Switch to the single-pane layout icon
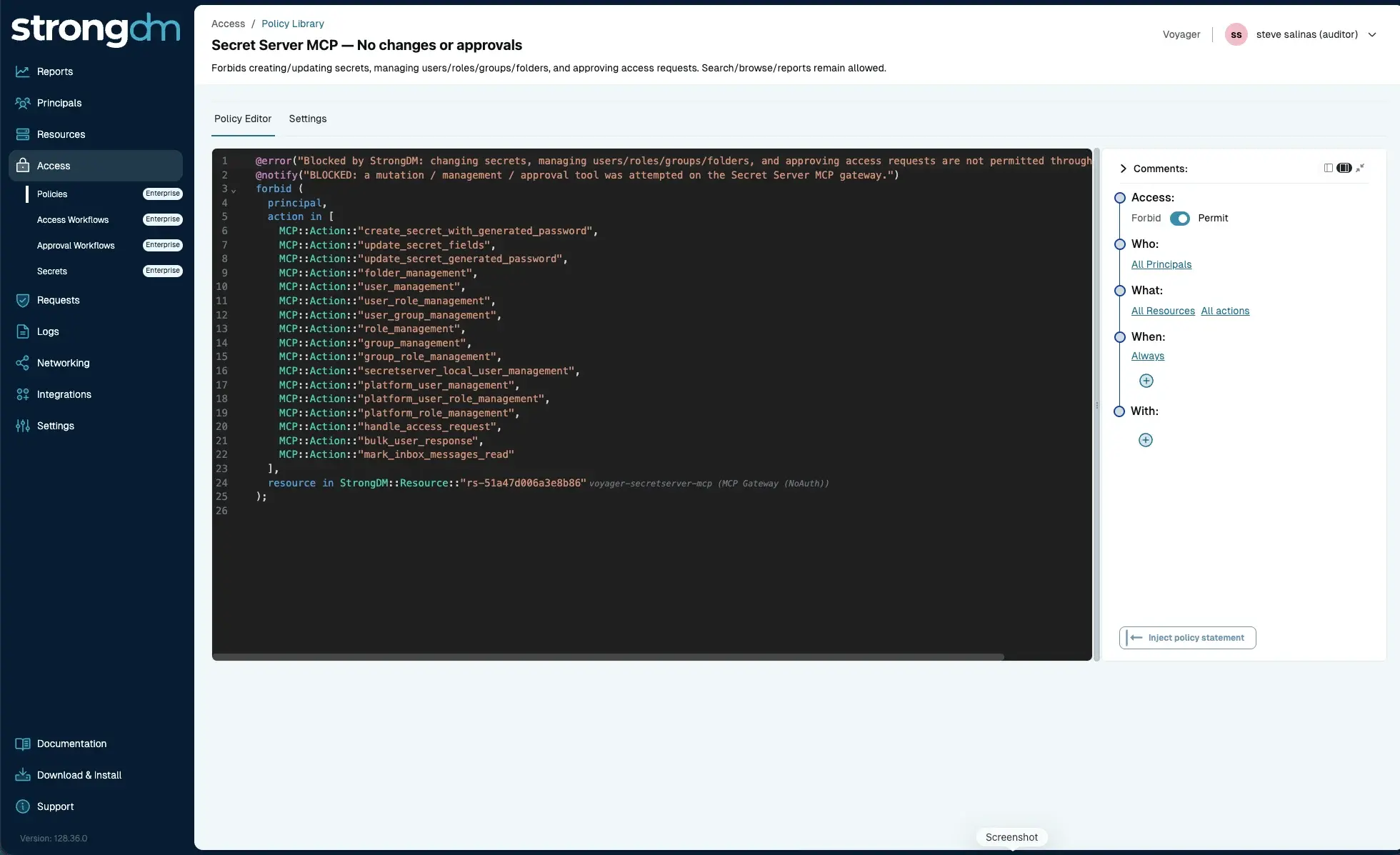 pyautogui.click(x=1328, y=168)
